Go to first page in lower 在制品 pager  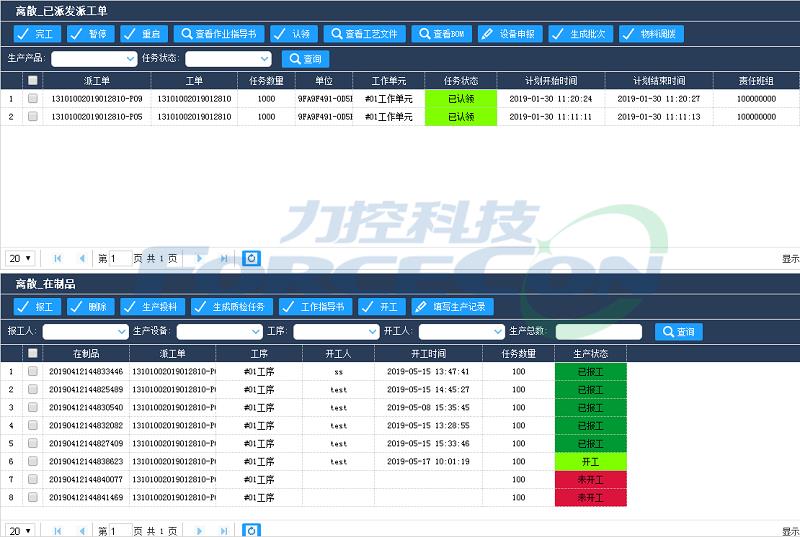pyautogui.click(x=58, y=531)
